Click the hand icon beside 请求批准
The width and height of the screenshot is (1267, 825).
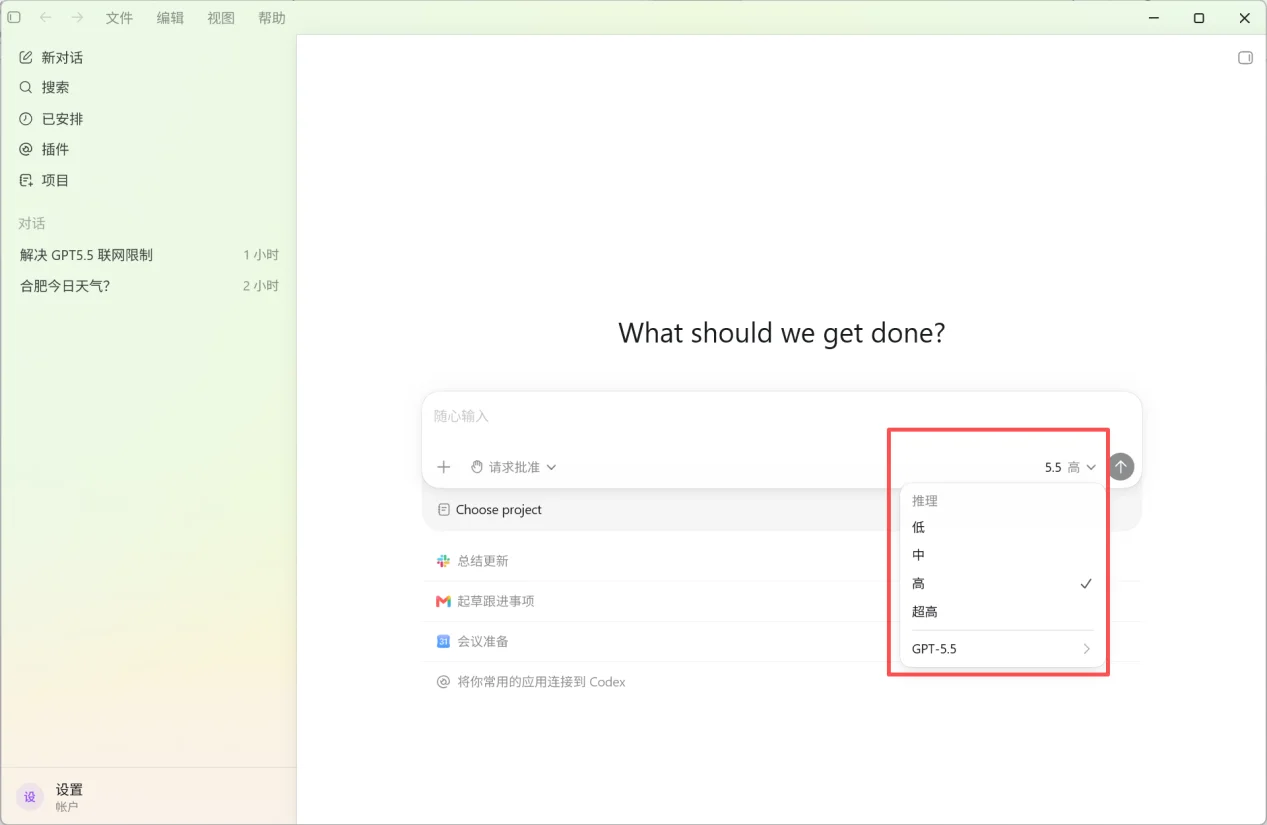(477, 467)
